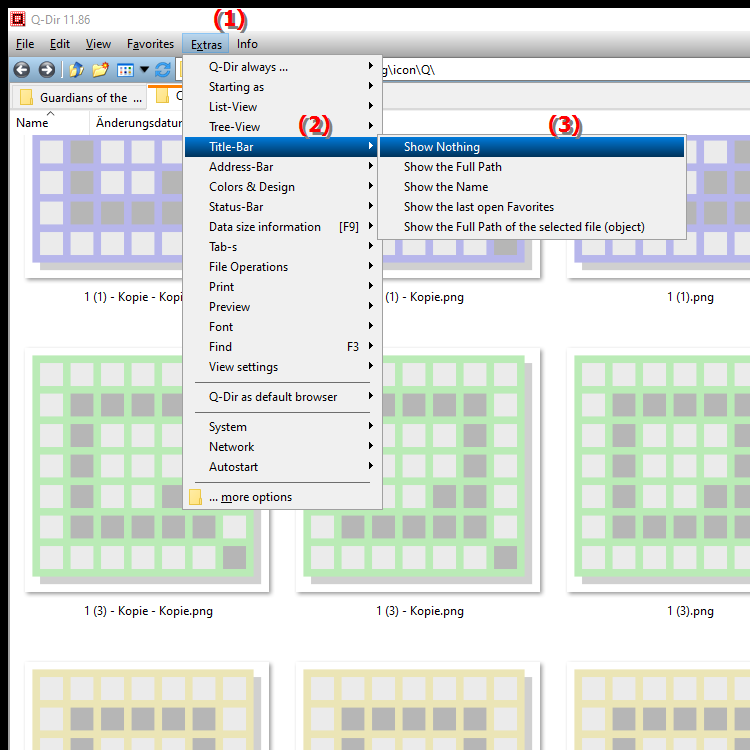This screenshot has width=750, height=750.
Task: Open the Status-Bar submenu
Action: coord(283,207)
